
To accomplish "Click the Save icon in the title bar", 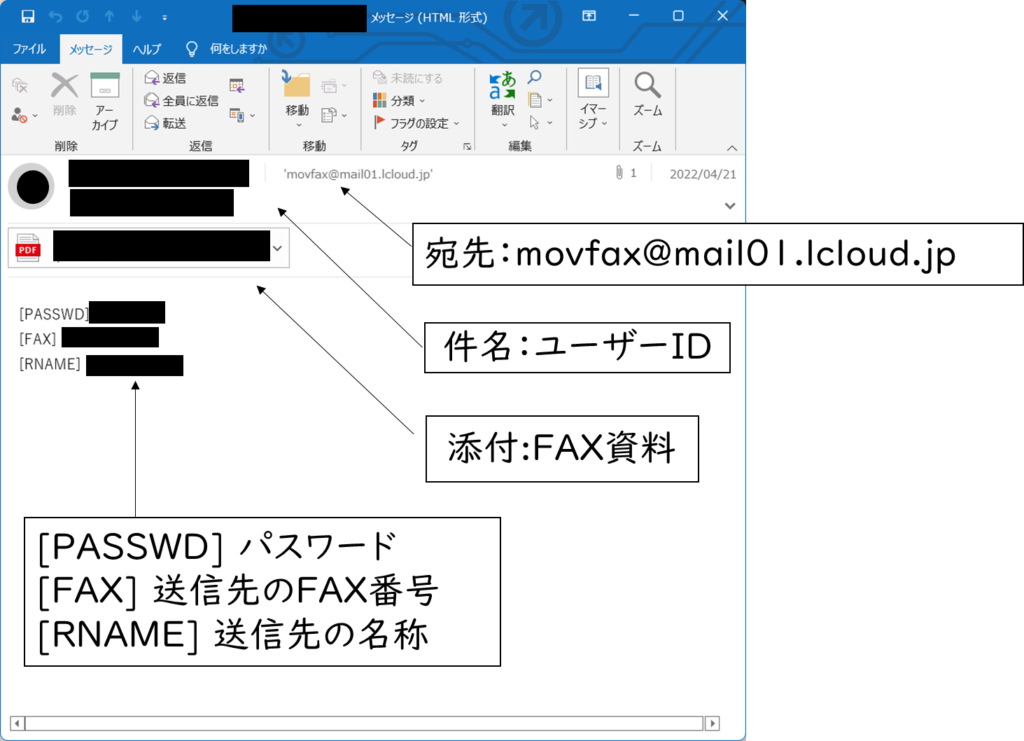I will coord(27,16).
